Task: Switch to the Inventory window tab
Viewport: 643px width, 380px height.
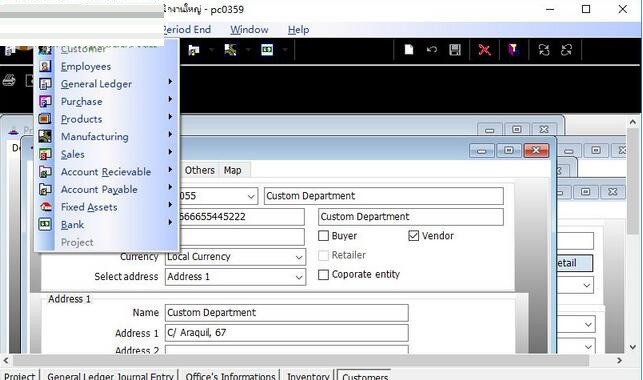Action: (308, 375)
